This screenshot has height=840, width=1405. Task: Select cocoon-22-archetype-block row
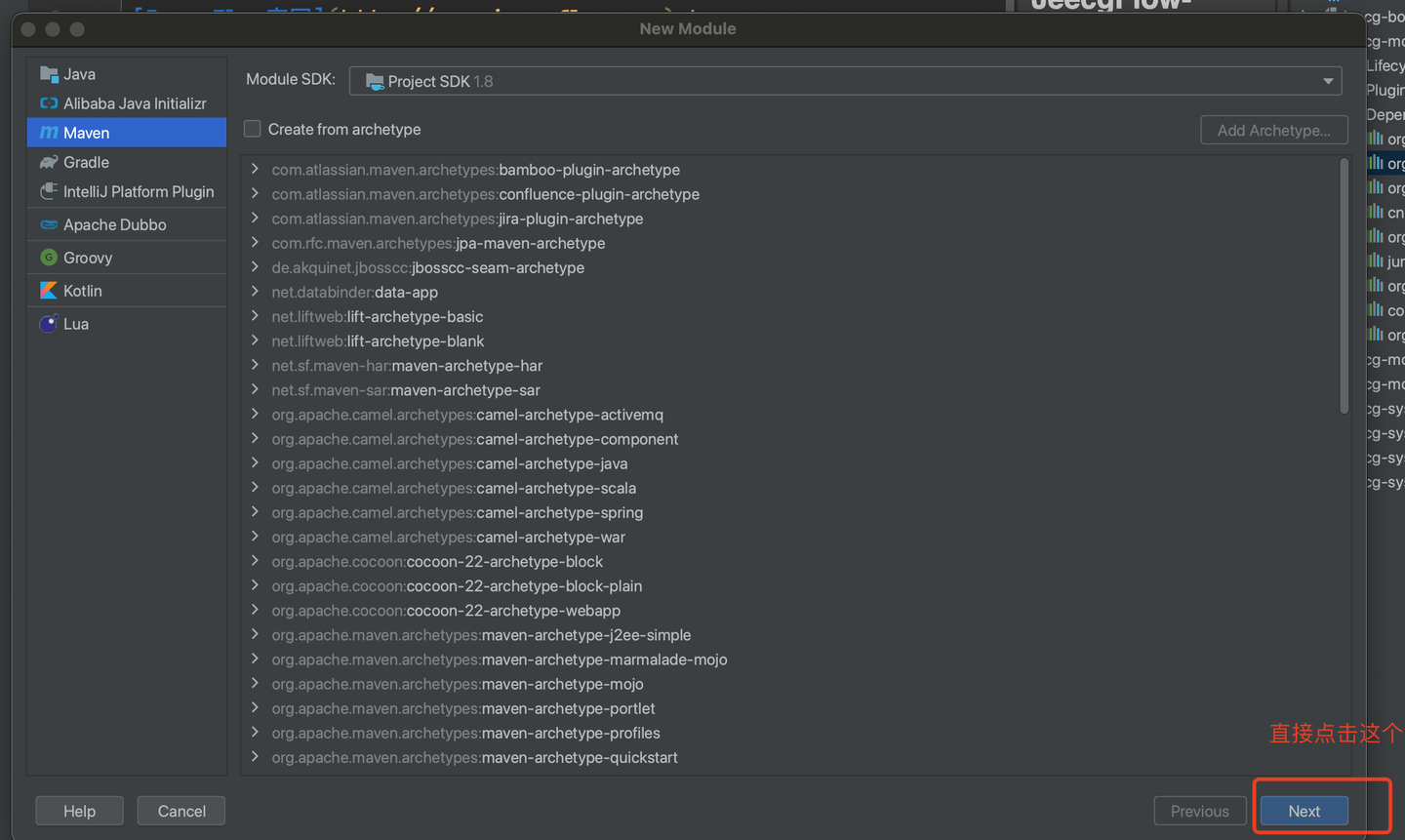point(790,561)
